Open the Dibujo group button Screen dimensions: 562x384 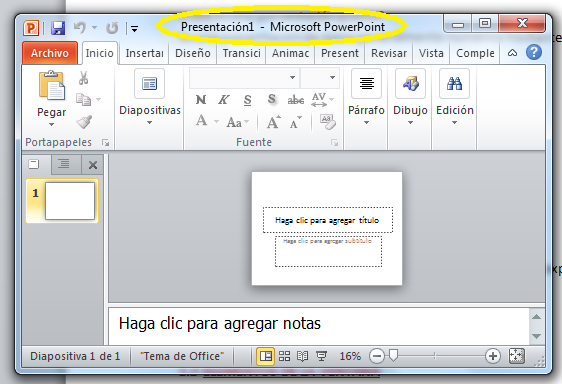(x=410, y=97)
